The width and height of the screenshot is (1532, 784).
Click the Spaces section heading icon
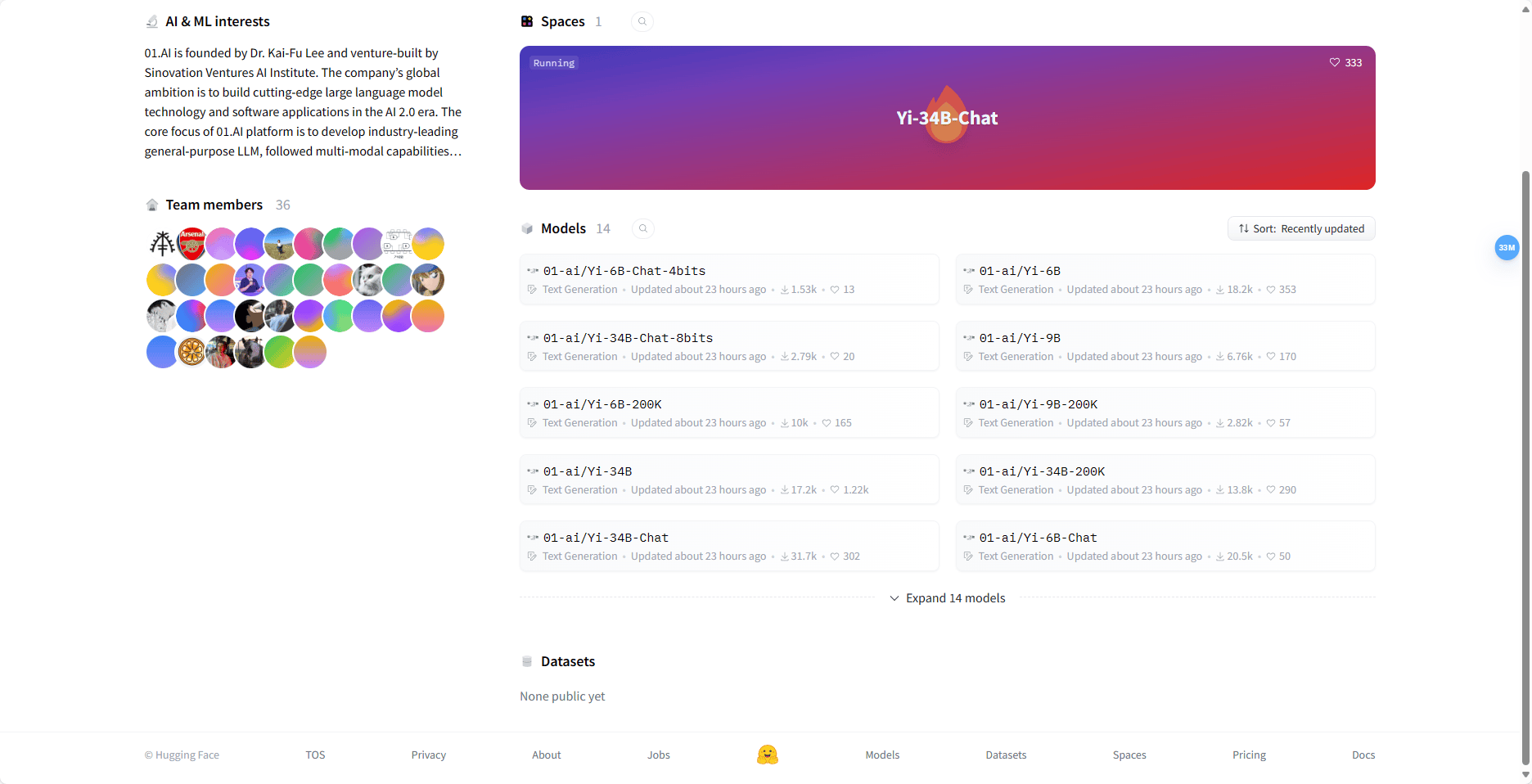pyautogui.click(x=527, y=21)
